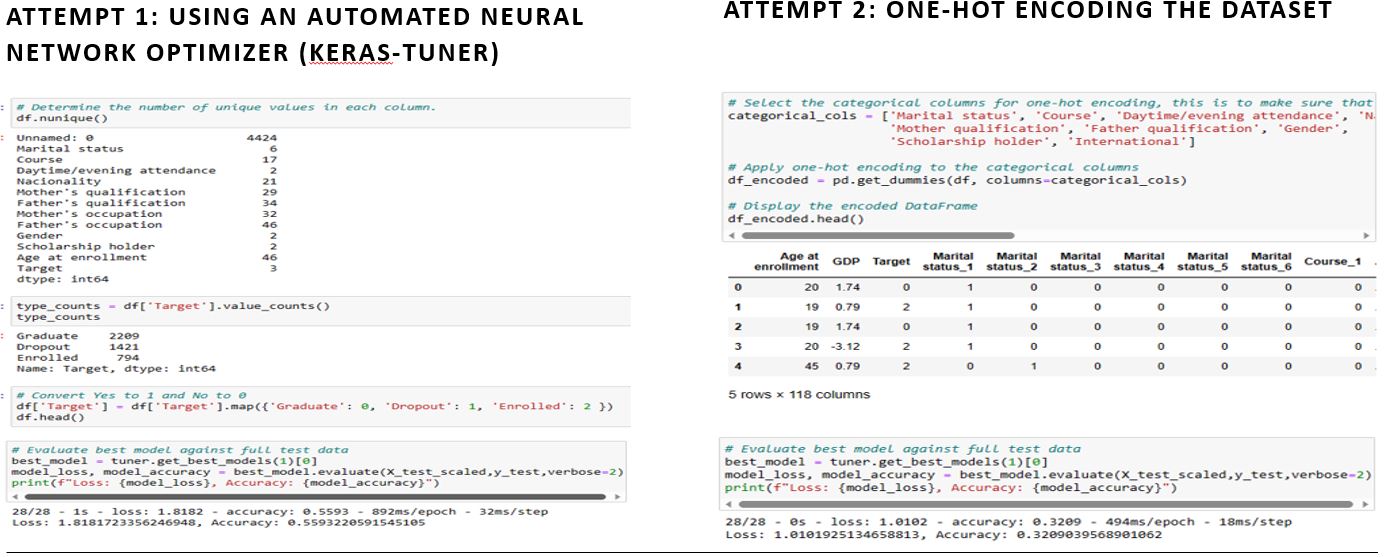This screenshot has width=1384, height=557.
Task: Select the 'Marital status_2' column header
Action: [x=1012, y=262]
